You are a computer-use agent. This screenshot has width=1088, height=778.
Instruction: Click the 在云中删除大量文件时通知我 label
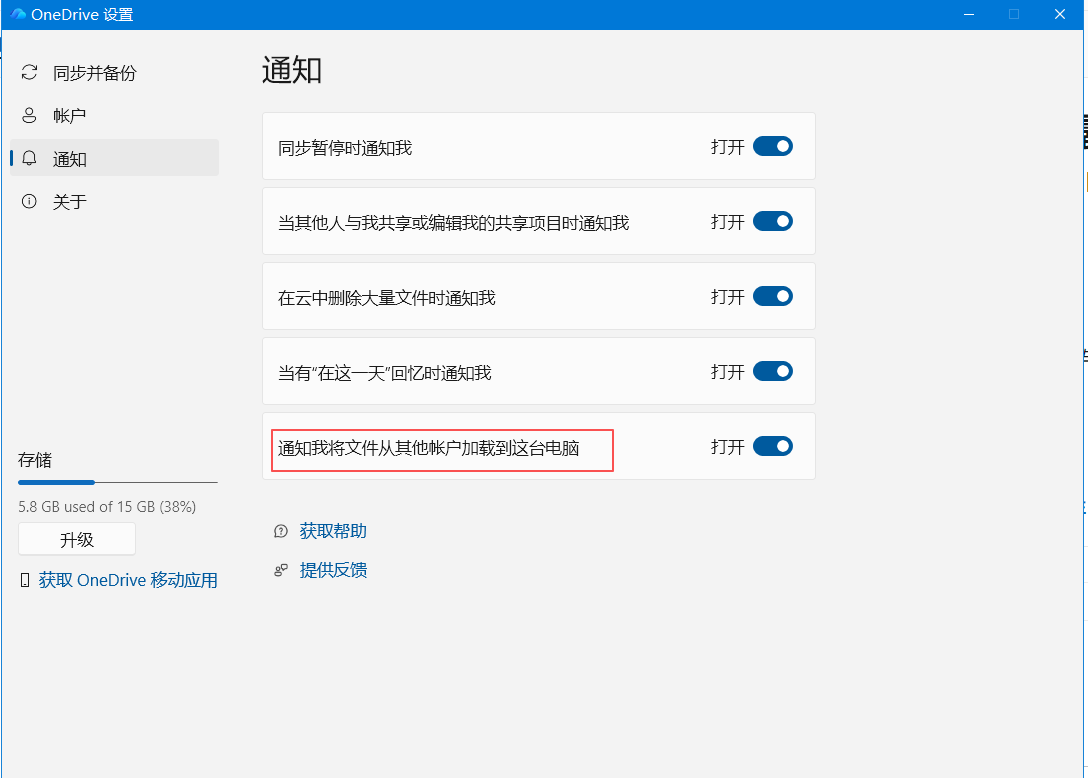386,298
